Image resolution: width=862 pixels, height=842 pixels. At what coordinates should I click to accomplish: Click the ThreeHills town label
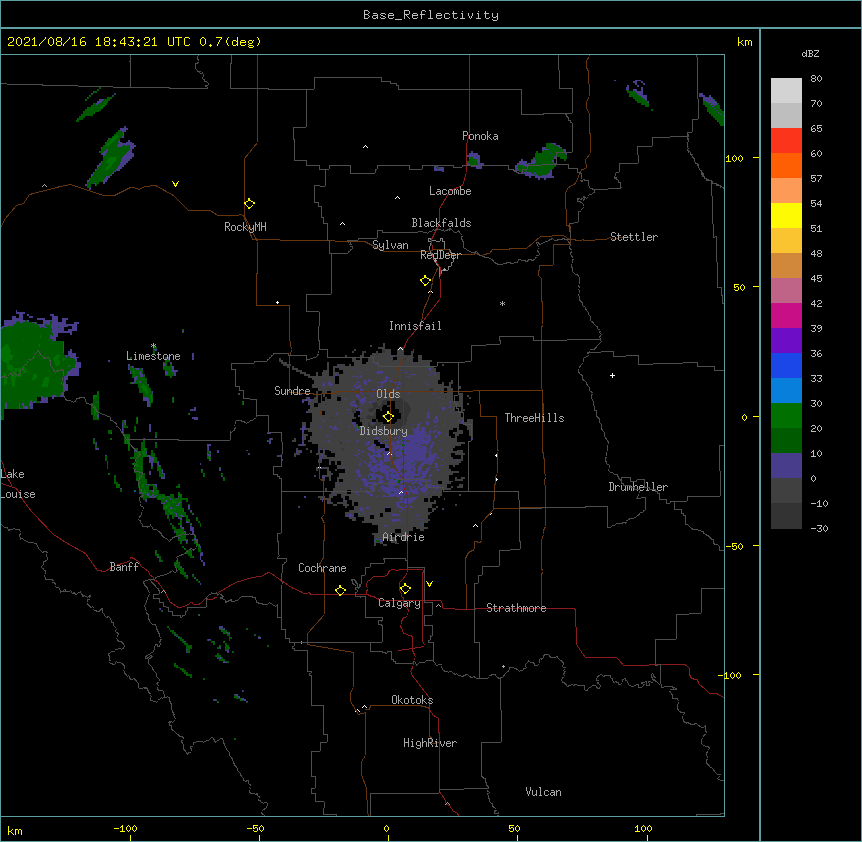tap(534, 418)
